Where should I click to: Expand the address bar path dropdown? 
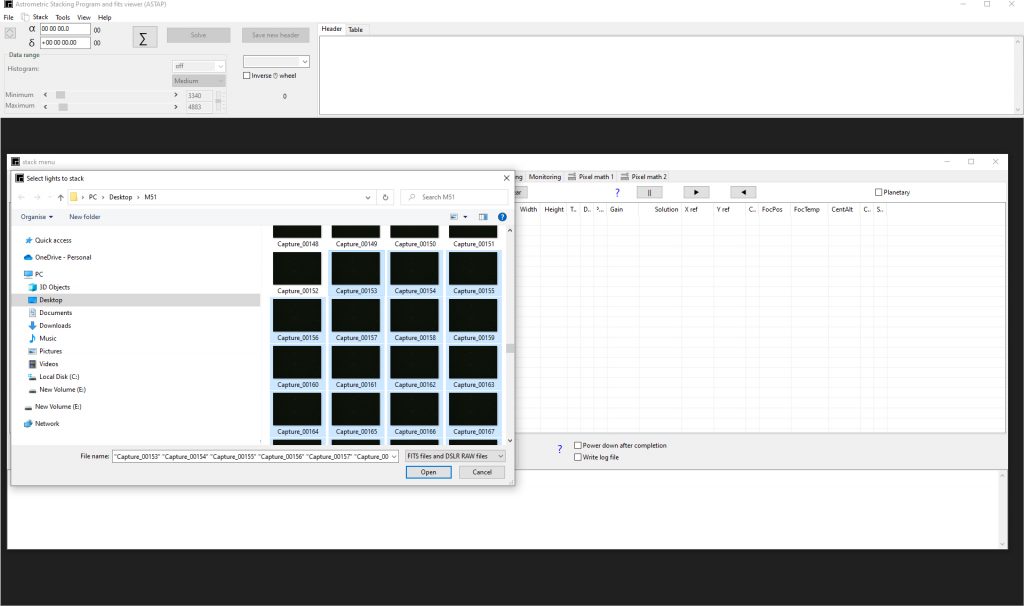click(368, 197)
